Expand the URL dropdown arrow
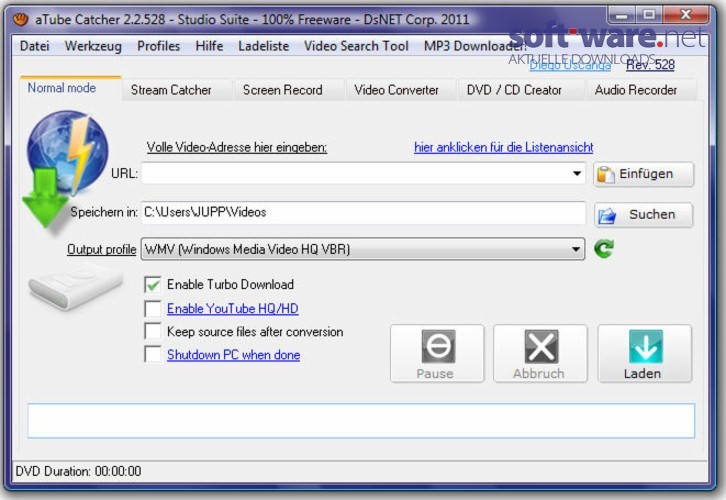The image size is (726, 500). pyautogui.click(x=576, y=174)
